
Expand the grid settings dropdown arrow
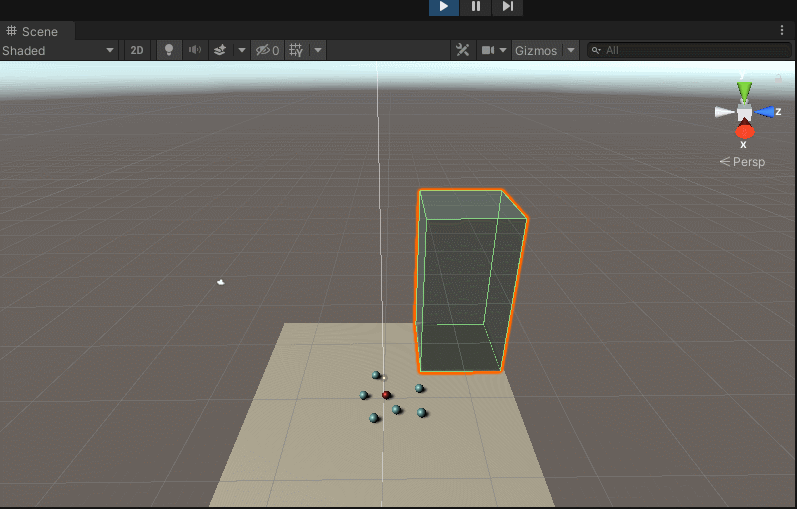318,50
